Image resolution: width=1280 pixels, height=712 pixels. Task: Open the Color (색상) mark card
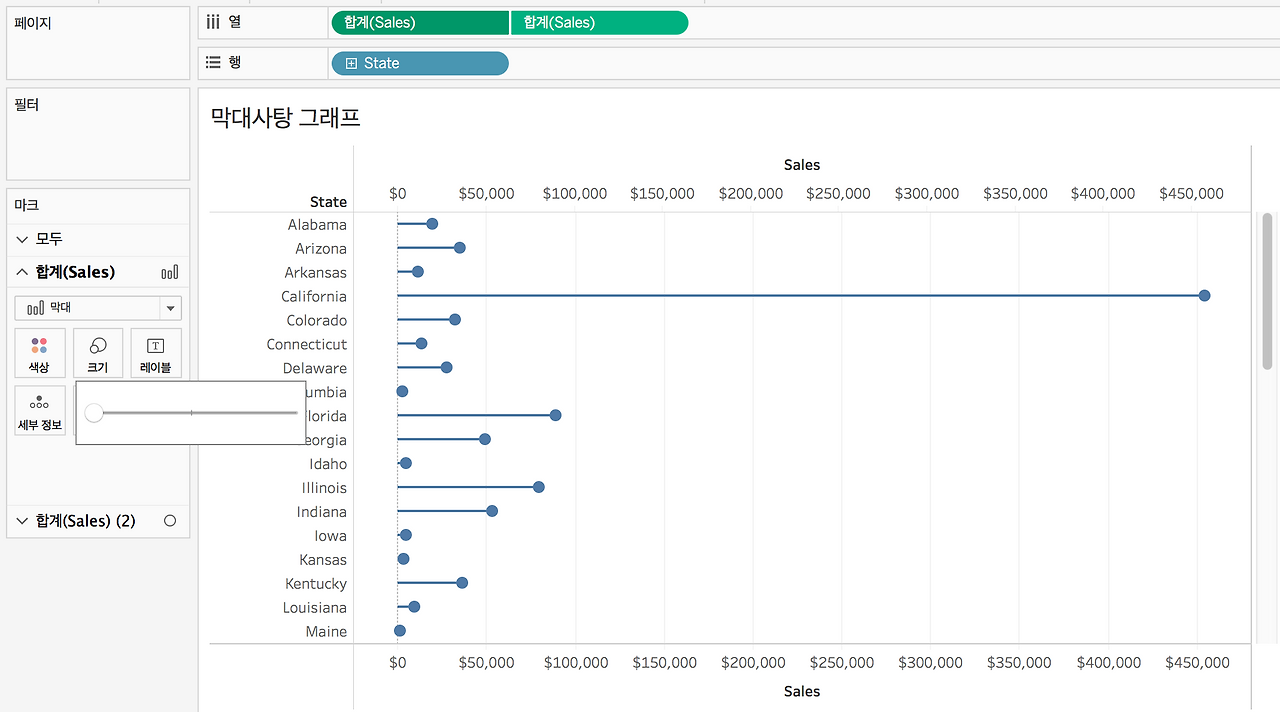[x=39, y=353]
